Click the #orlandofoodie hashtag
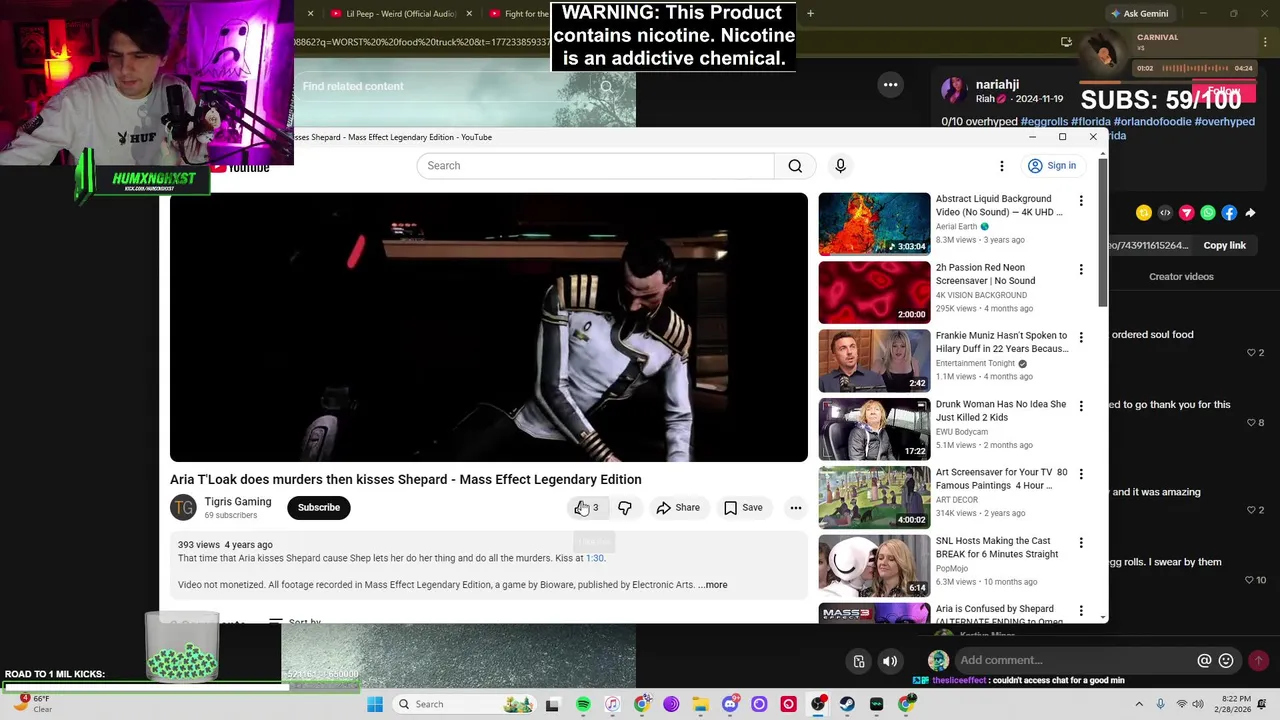 click(x=1152, y=122)
